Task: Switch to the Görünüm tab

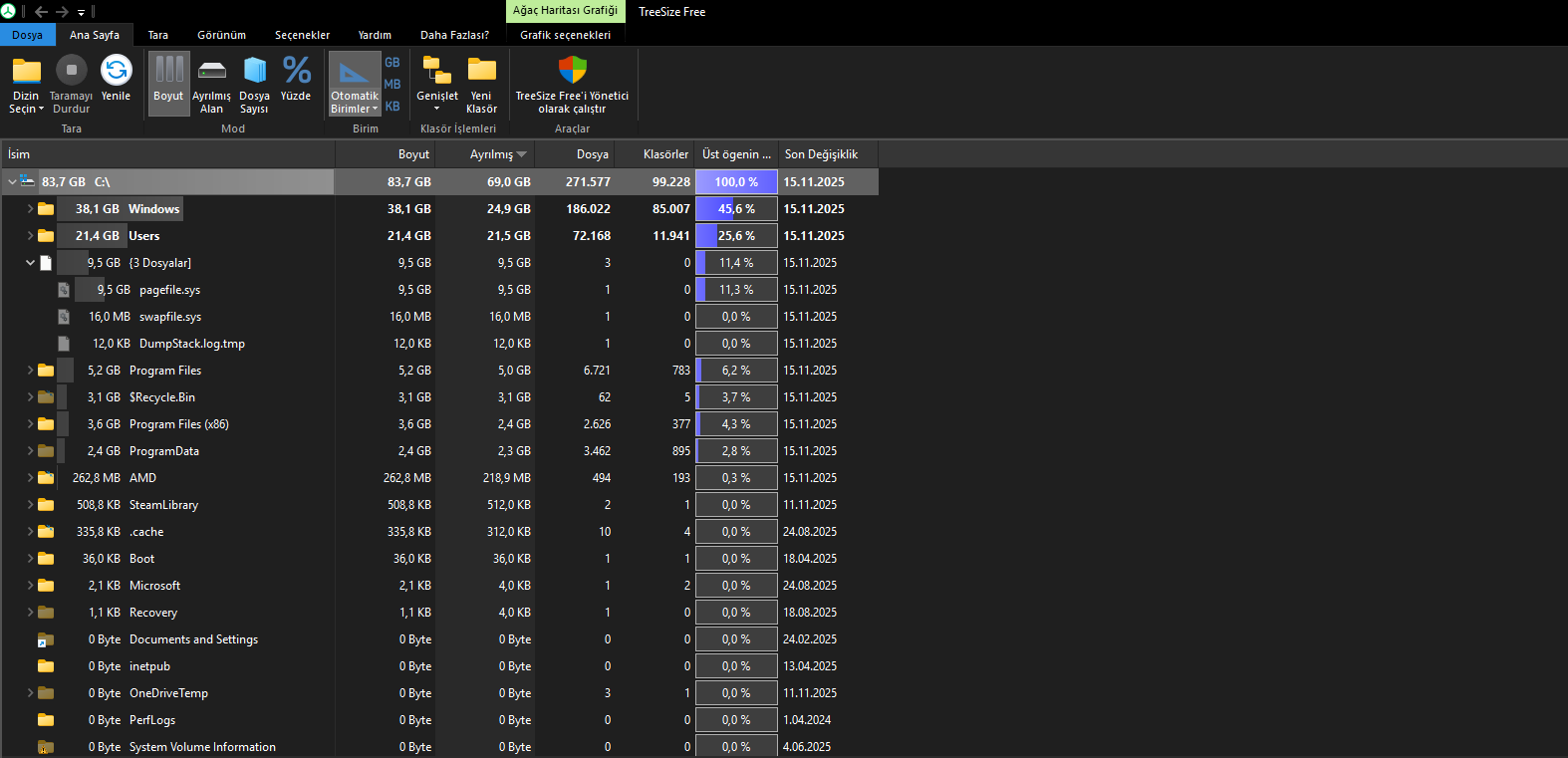Action: point(222,35)
